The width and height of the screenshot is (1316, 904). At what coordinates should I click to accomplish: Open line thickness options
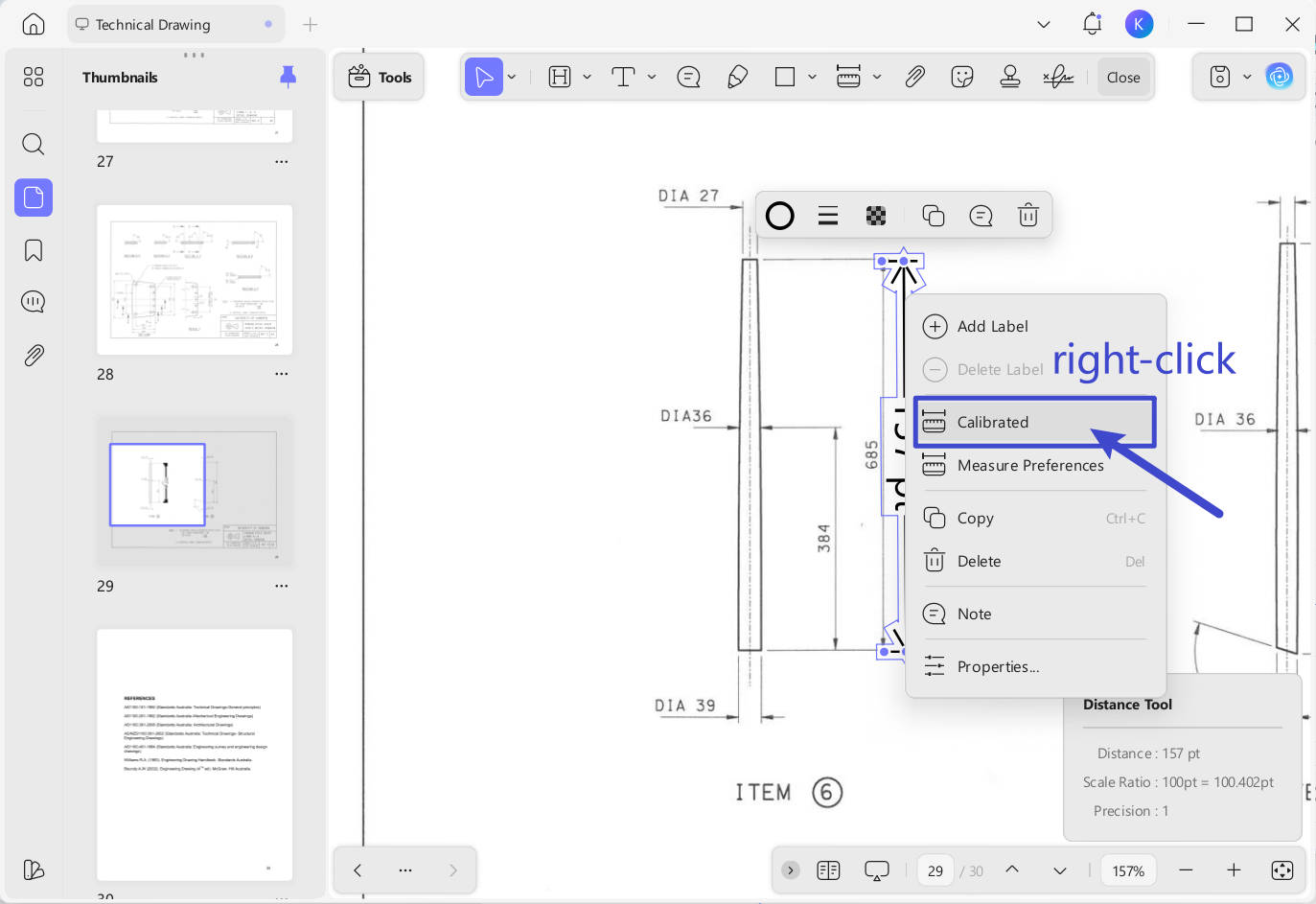tap(828, 216)
